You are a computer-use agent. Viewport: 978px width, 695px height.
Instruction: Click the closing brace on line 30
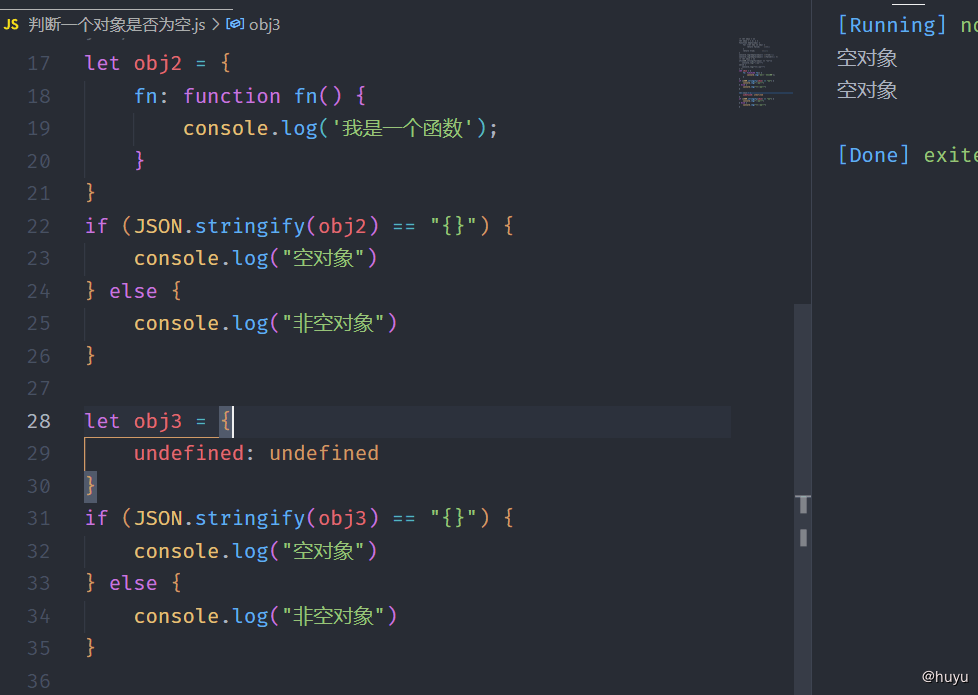click(91, 486)
